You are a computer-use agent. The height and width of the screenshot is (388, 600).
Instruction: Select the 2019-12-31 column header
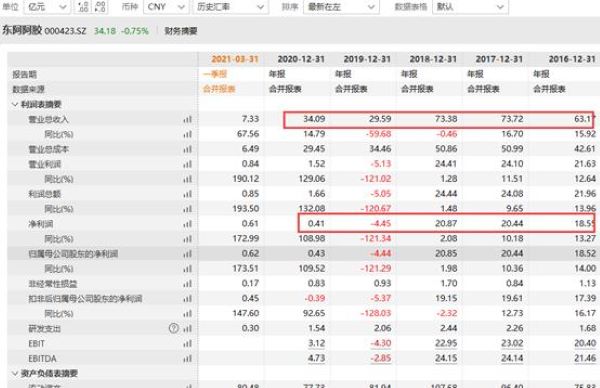(x=367, y=59)
